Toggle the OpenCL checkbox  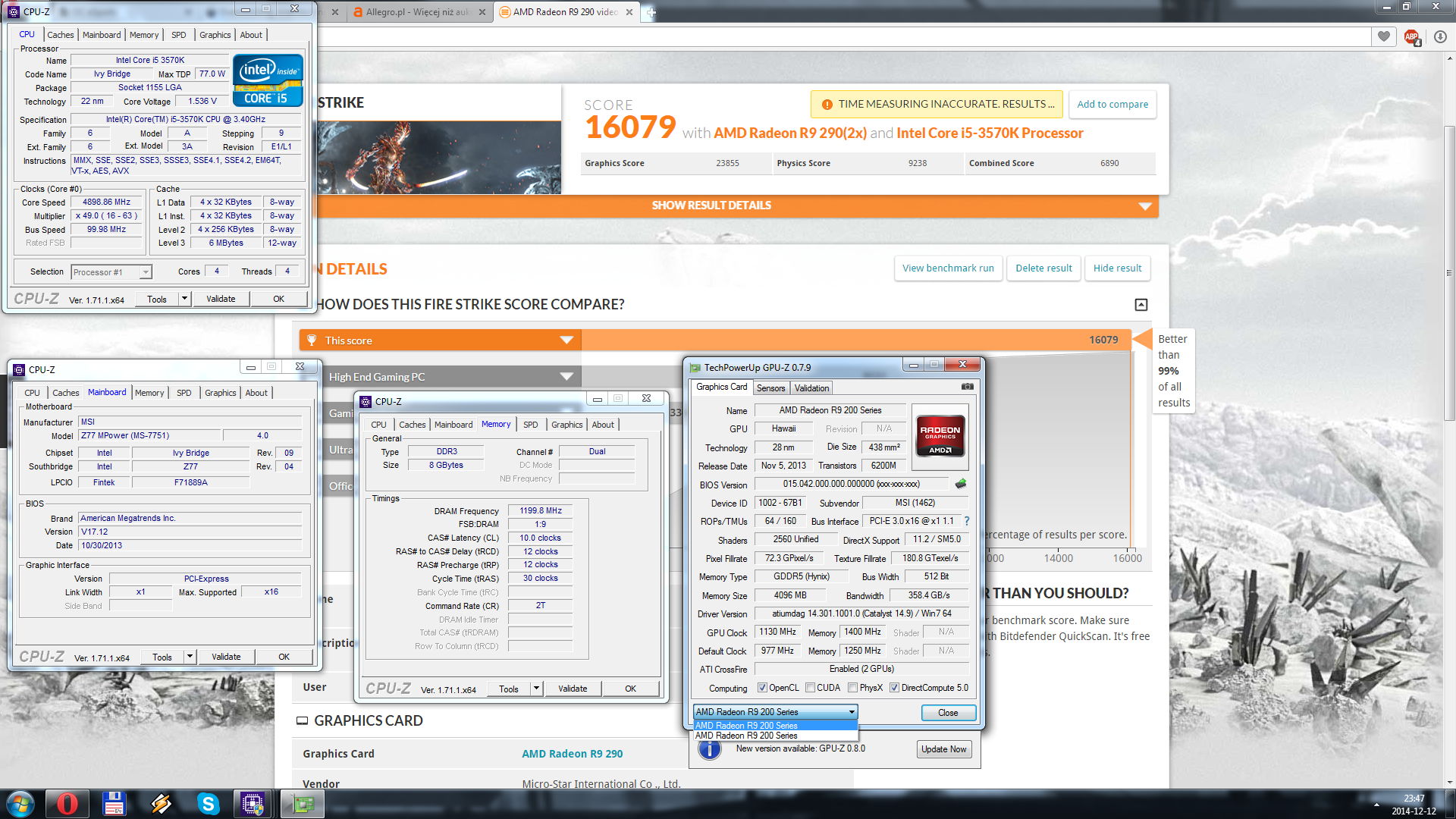pyautogui.click(x=762, y=688)
